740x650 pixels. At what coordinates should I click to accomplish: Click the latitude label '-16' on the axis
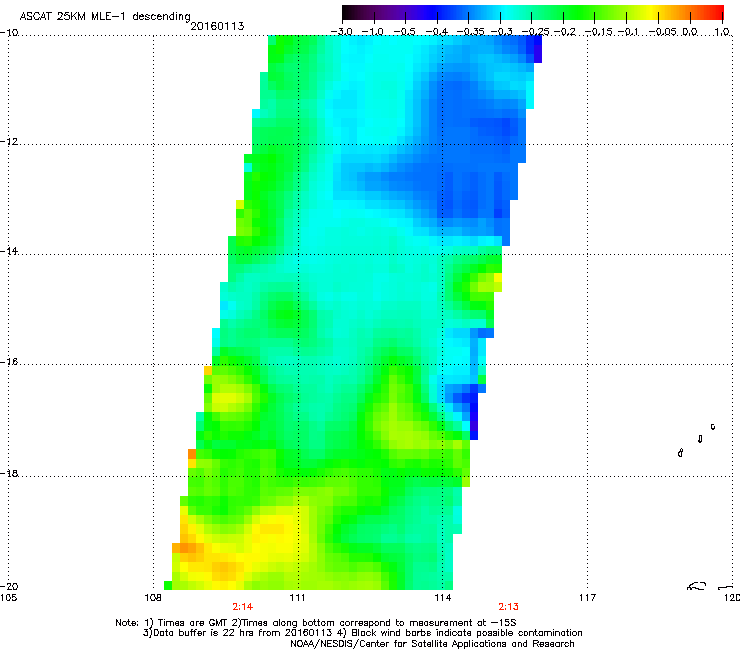click(9, 362)
